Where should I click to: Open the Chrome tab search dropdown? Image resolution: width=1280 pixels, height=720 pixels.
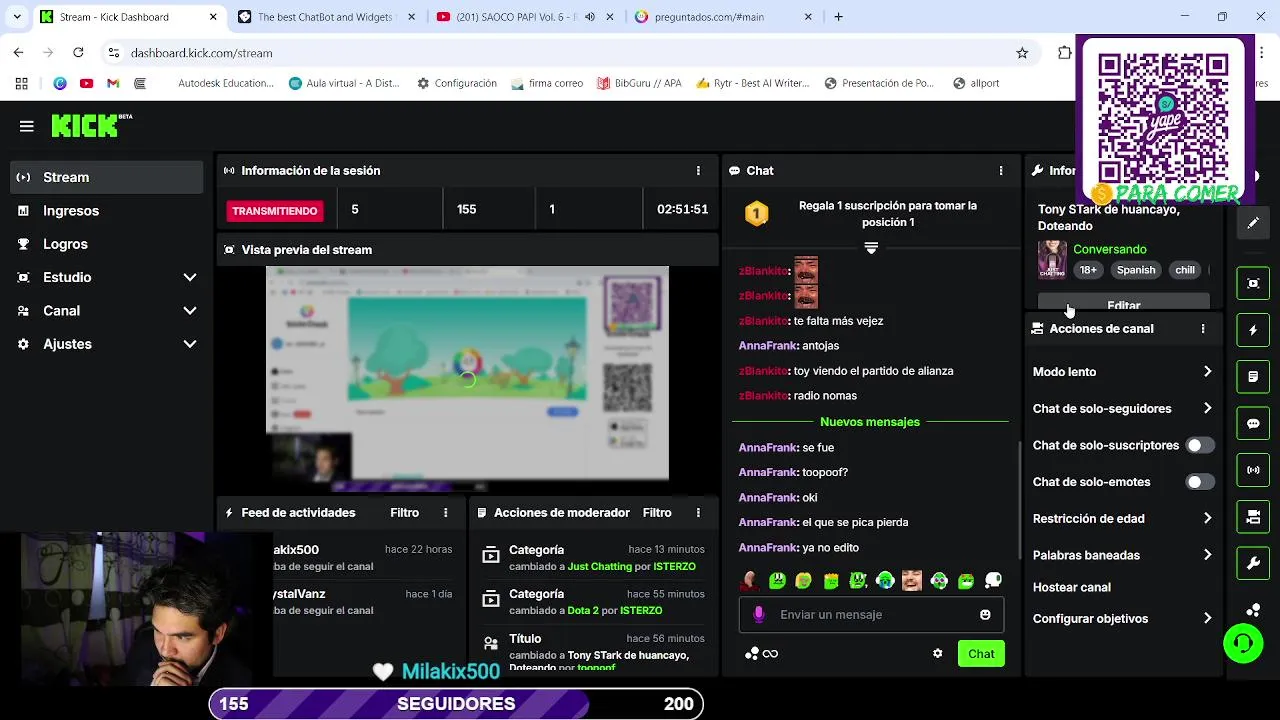[17, 17]
